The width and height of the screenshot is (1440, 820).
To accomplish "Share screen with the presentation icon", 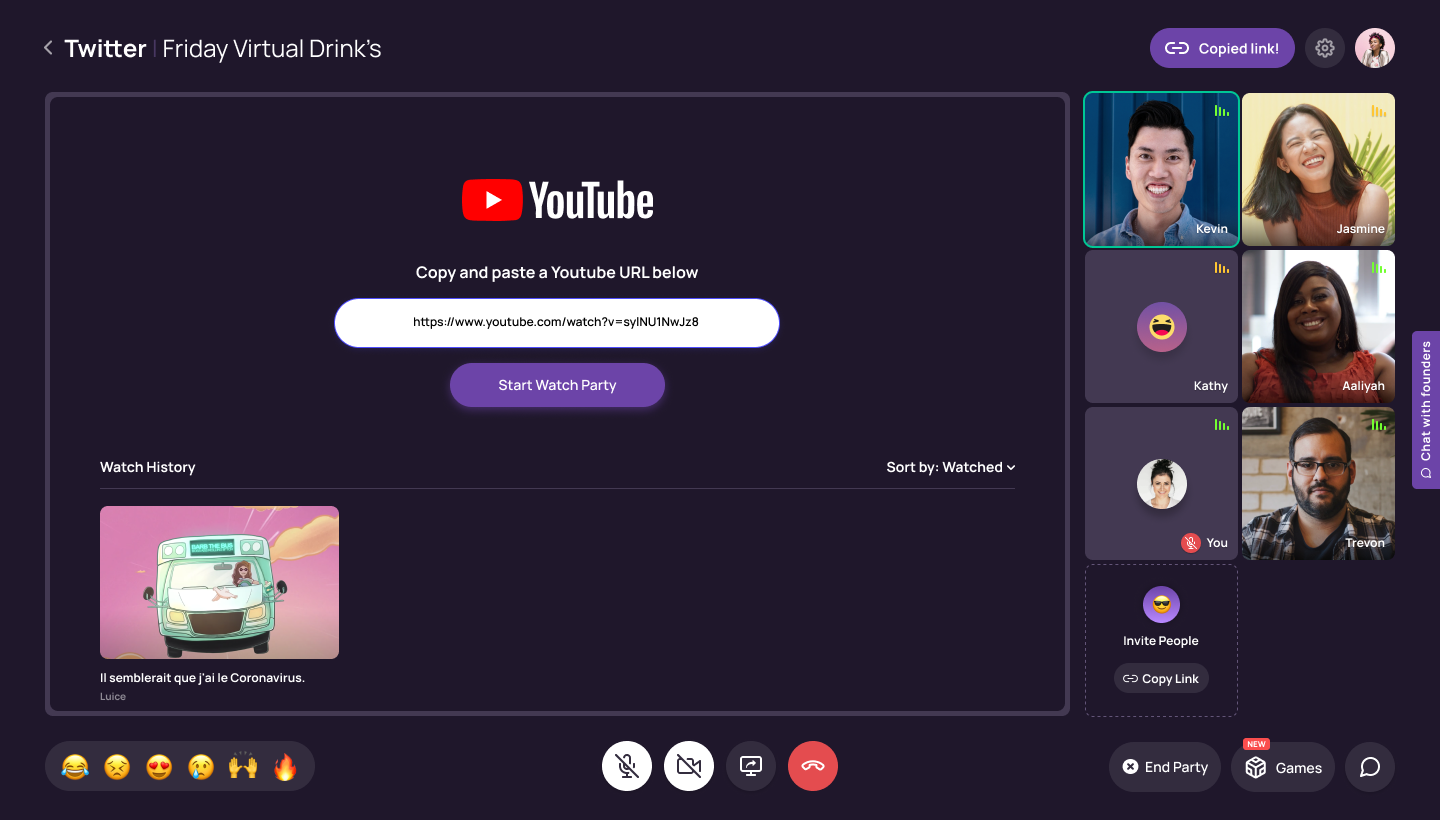I will [x=751, y=767].
